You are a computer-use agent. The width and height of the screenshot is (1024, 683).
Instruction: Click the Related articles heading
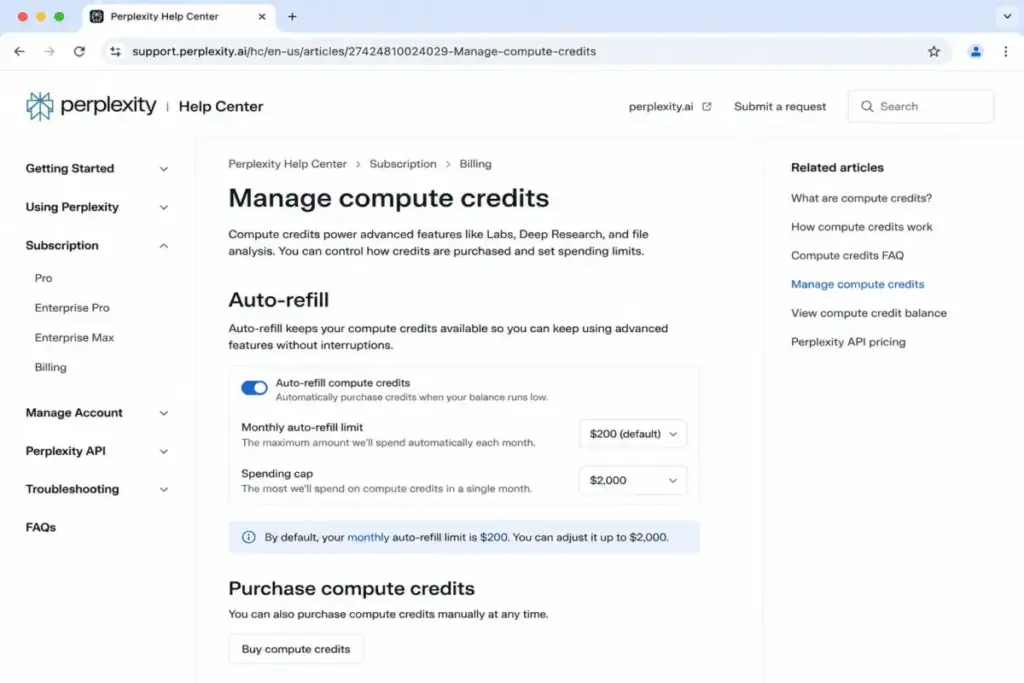click(837, 168)
